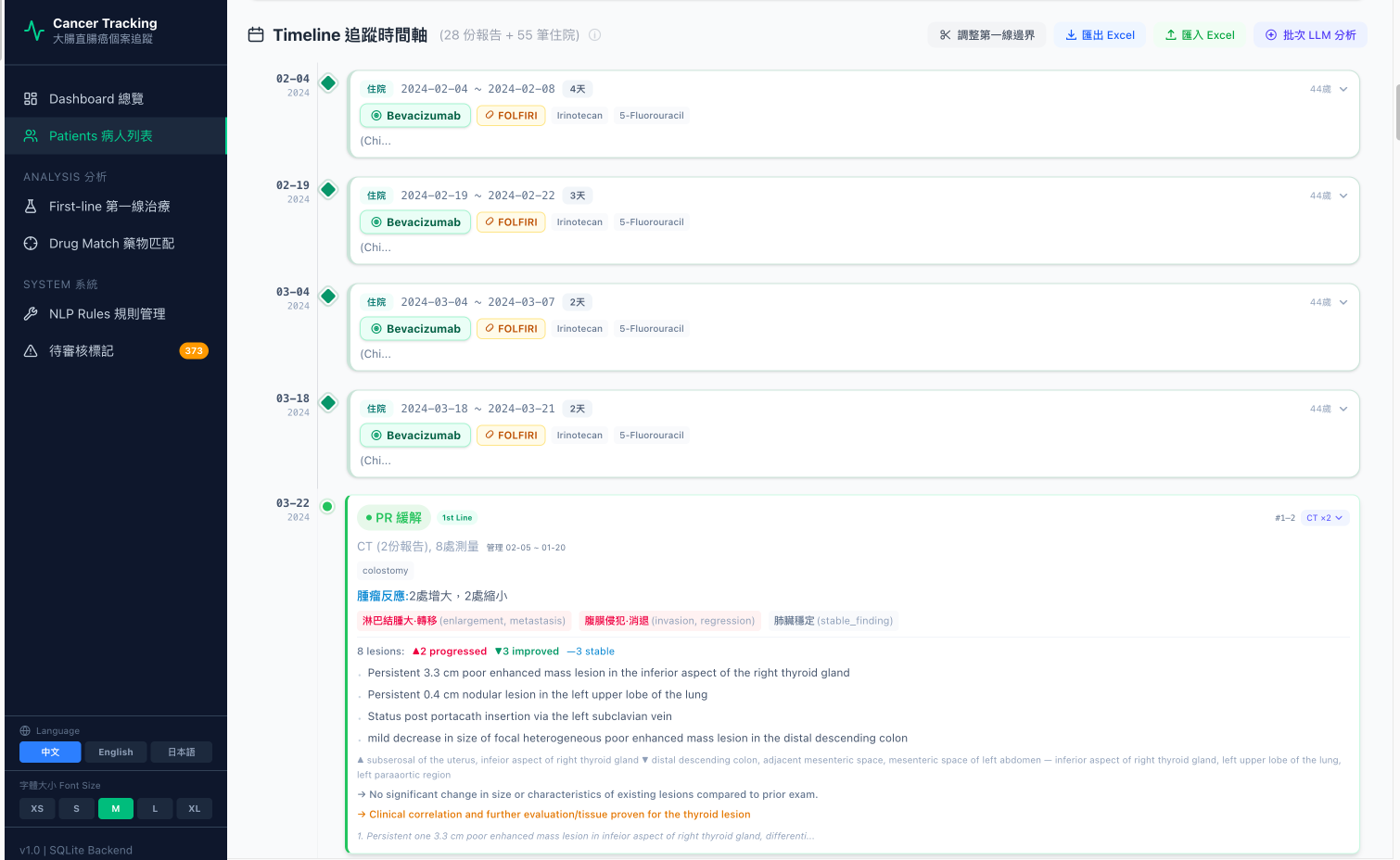This screenshot has height=860, width=1400.
Task: Click the Cancer Tracking pulse logo icon
Action: (34, 31)
